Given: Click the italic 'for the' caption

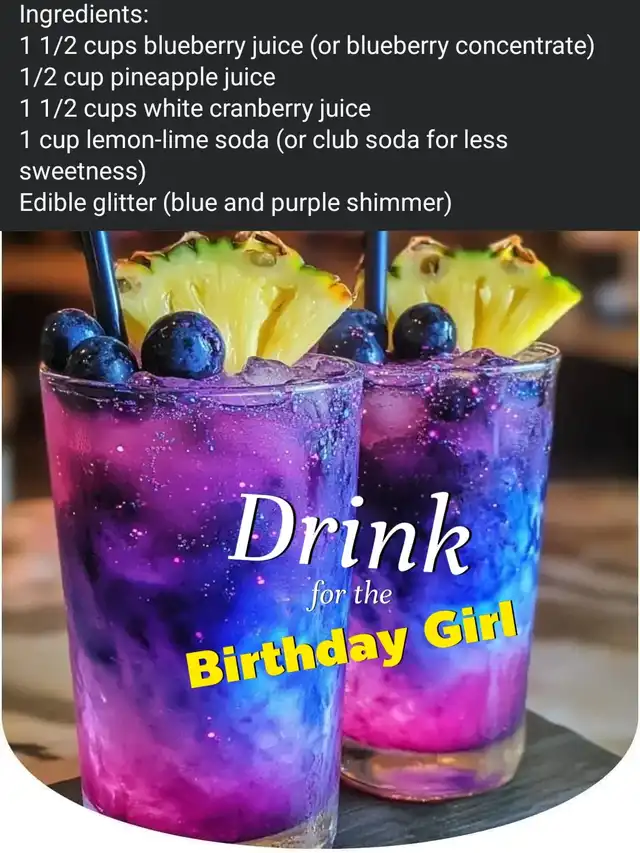Looking at the screenshot, I should 349,595.
